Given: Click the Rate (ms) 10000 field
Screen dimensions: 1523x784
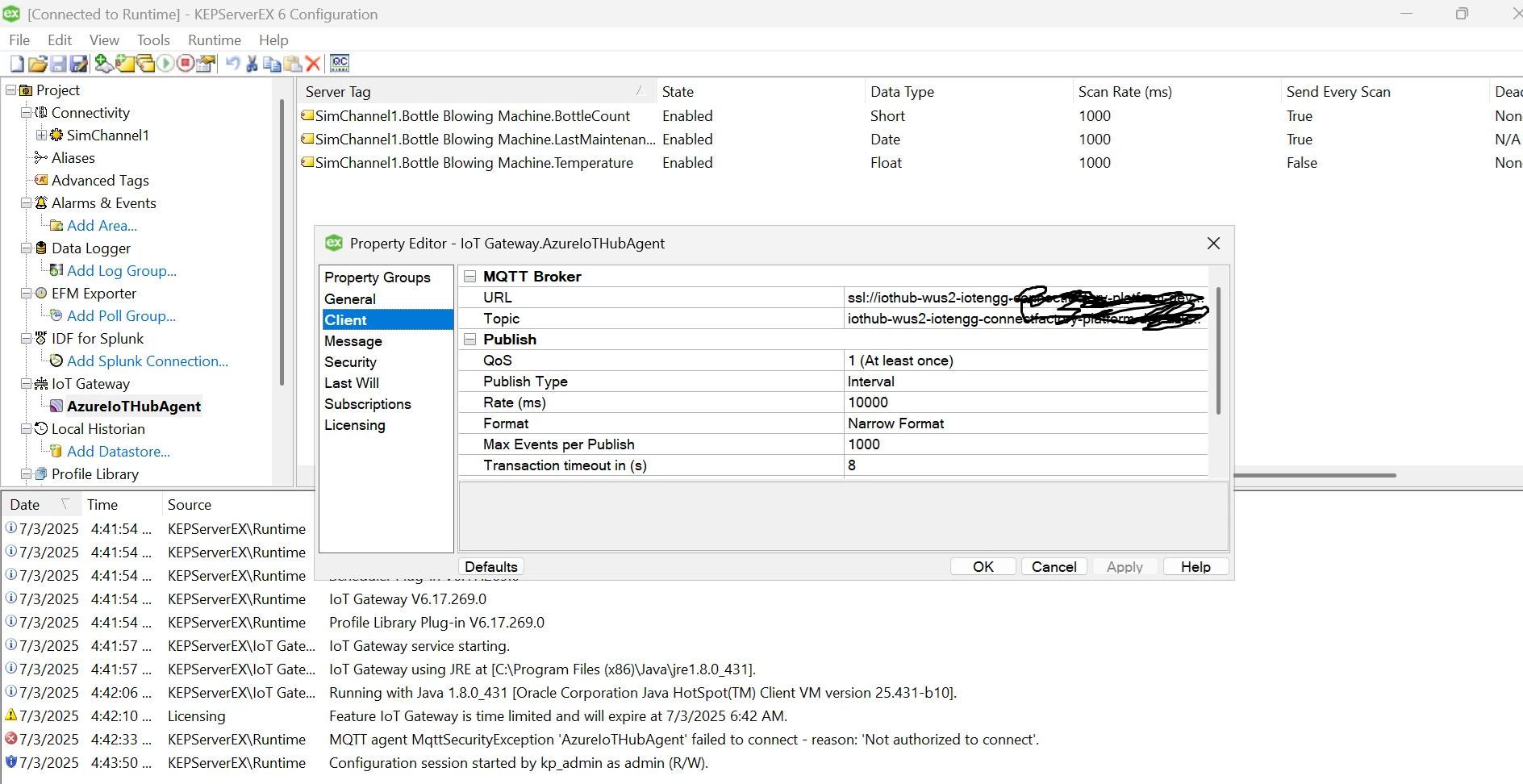Looking at the screenshot, I should 1025,402.
